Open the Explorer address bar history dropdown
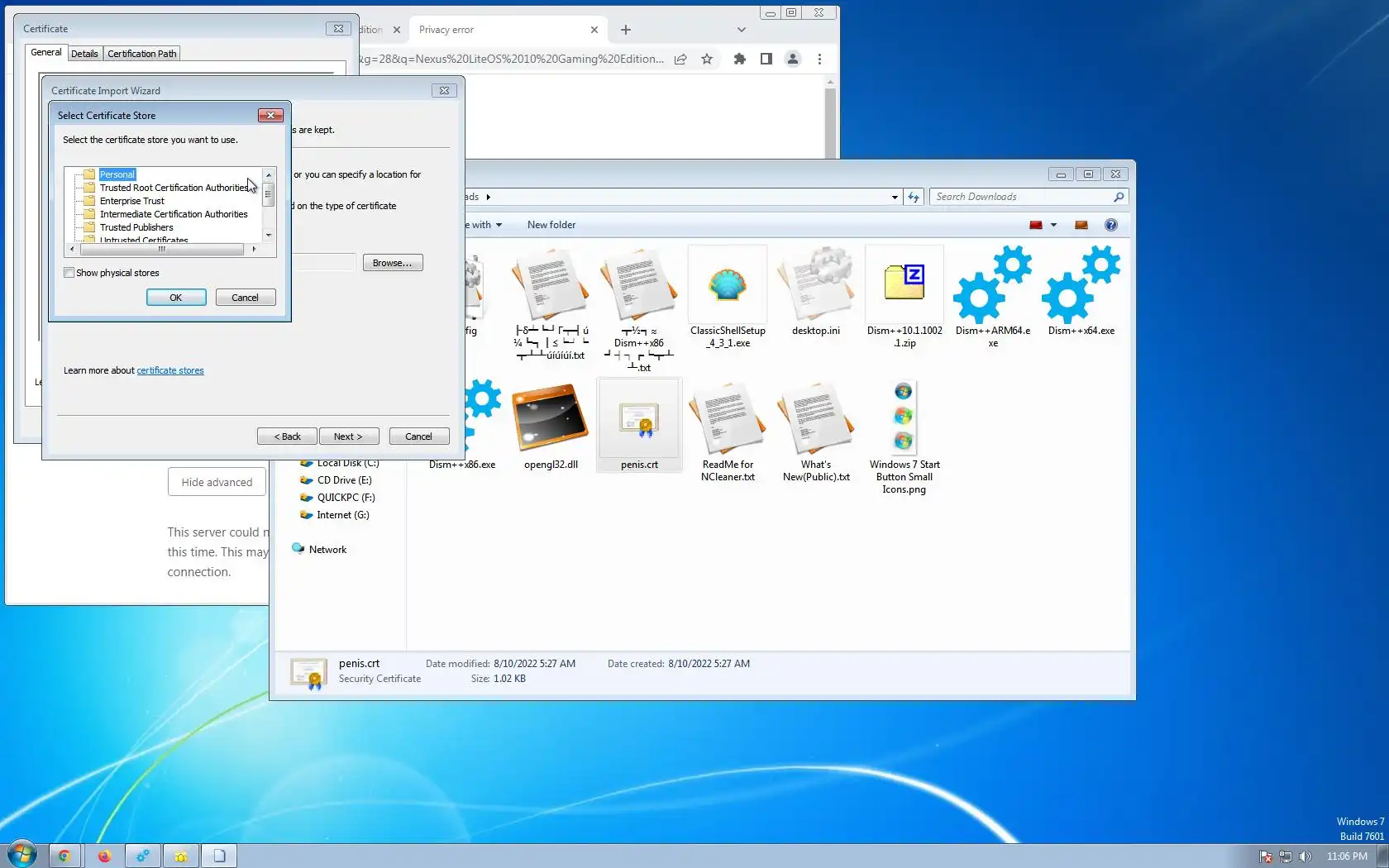1389x868 pixels. [895, 197]
